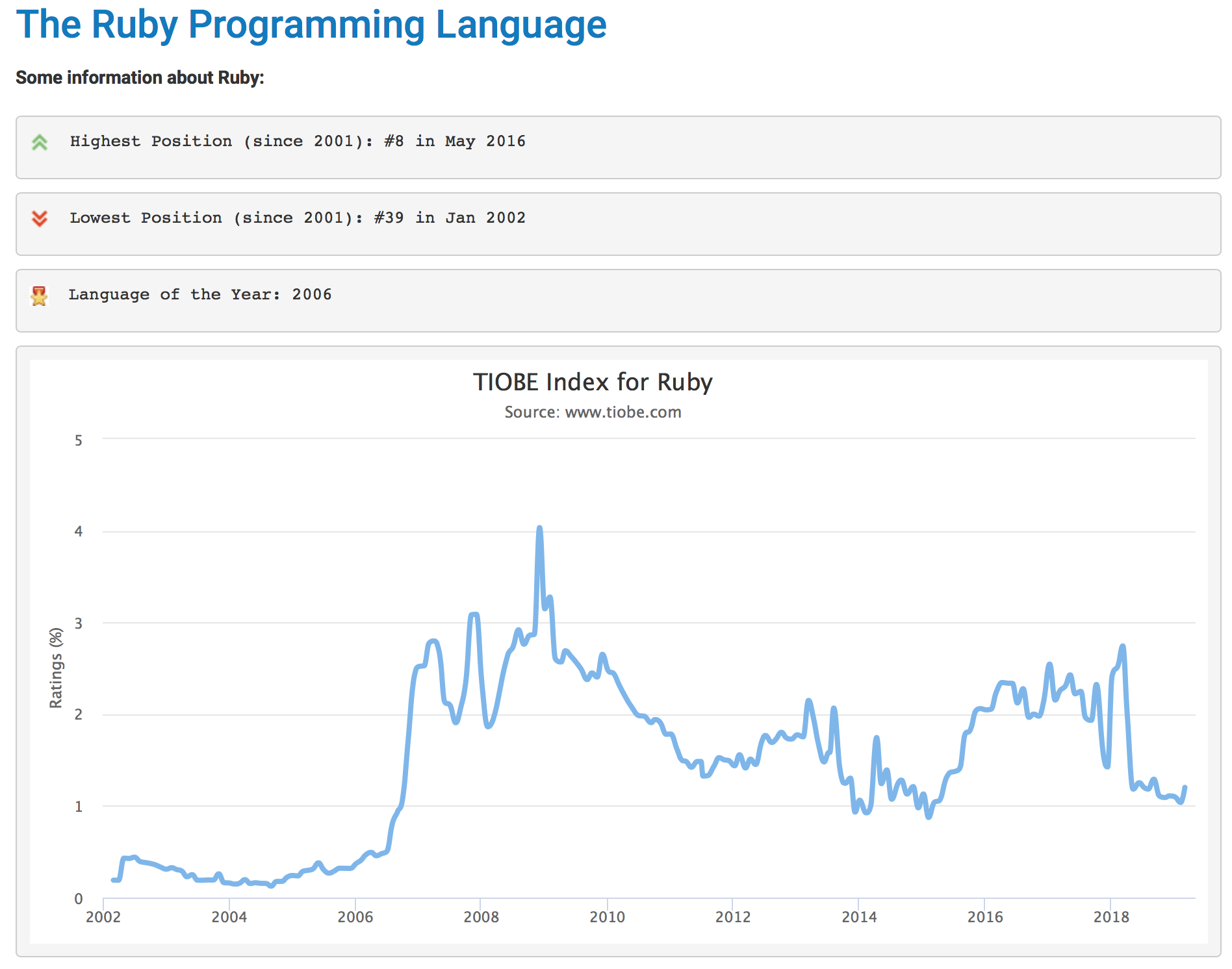Click the x-axis label 2004
The height and width of the screenshot is (969, 1232).
pyautogui.click(x=229, y=917)
